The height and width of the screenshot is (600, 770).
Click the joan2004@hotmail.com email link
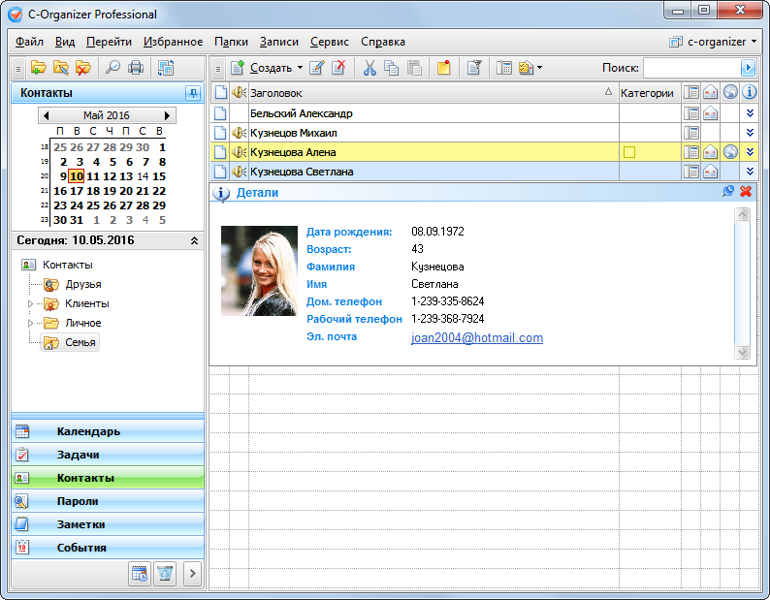pyautogui.click(x=477, y=338)
